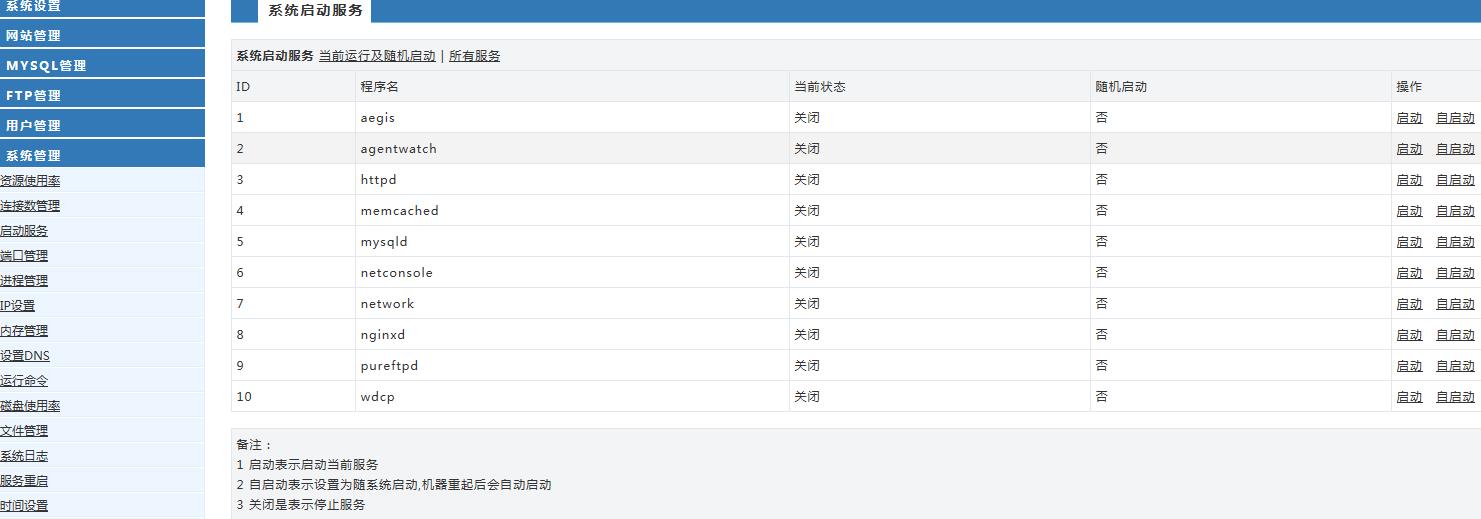Enable 自启动 for memcached
Viewport: 1481px width, 519px height.
pyautogui.click(x=1455, y=211)
